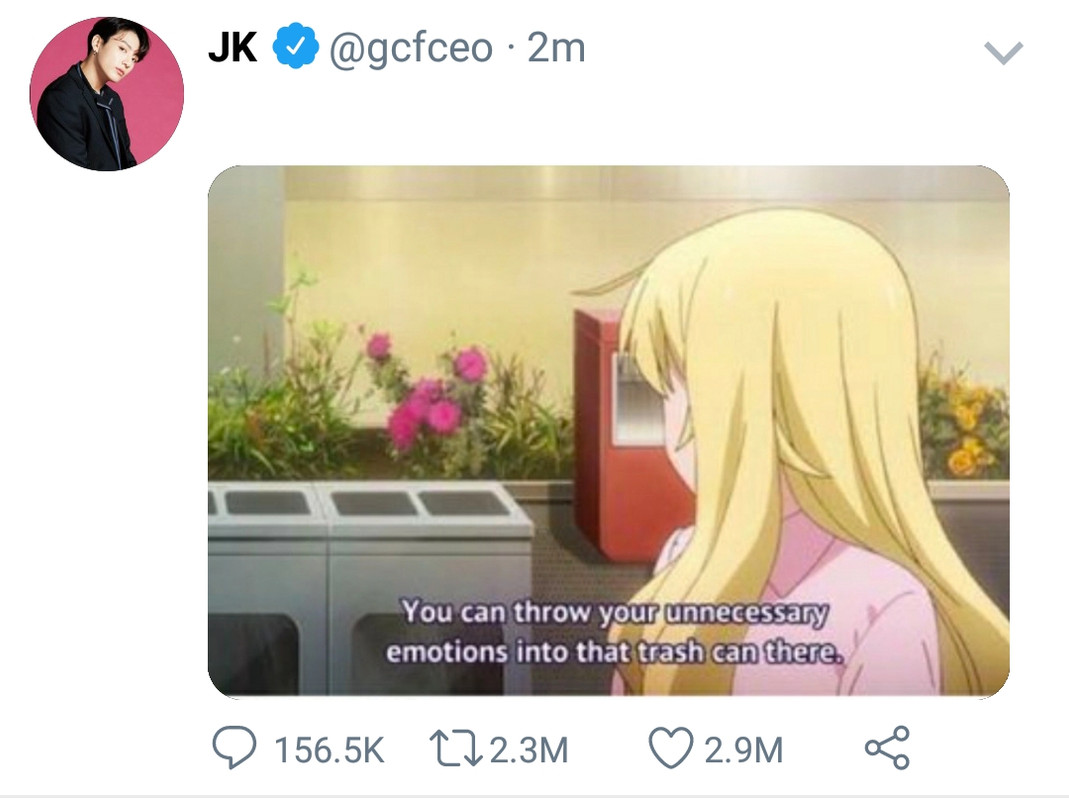Click the 2.9M likes count
This screenshot has height=800, width=1069.
pyautogui.click(x=743, y=750)
